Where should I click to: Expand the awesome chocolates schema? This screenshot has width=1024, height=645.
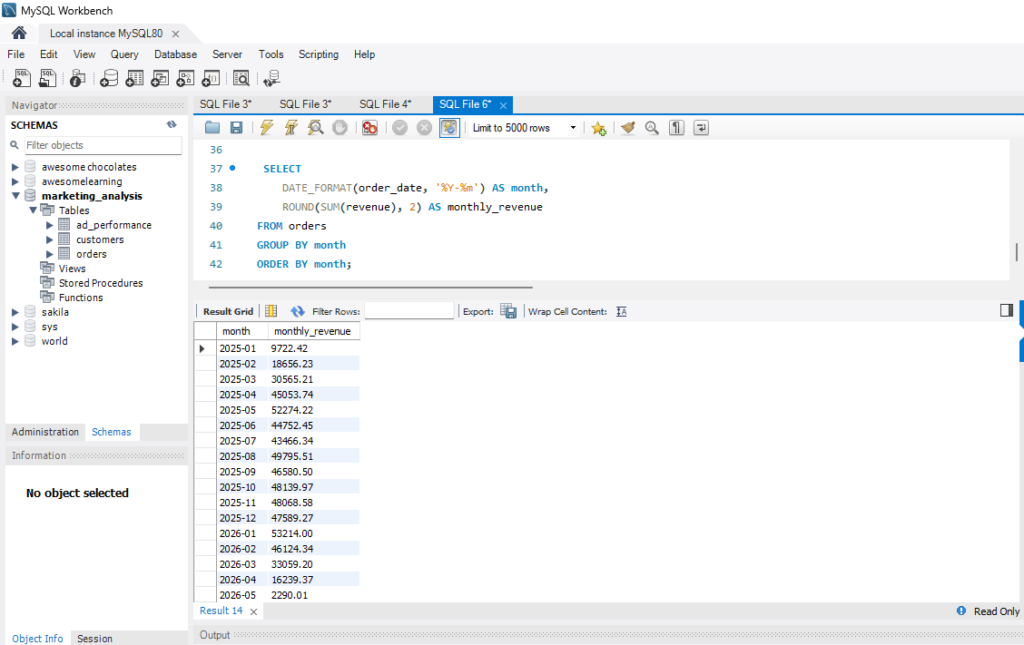pos(15,167)
